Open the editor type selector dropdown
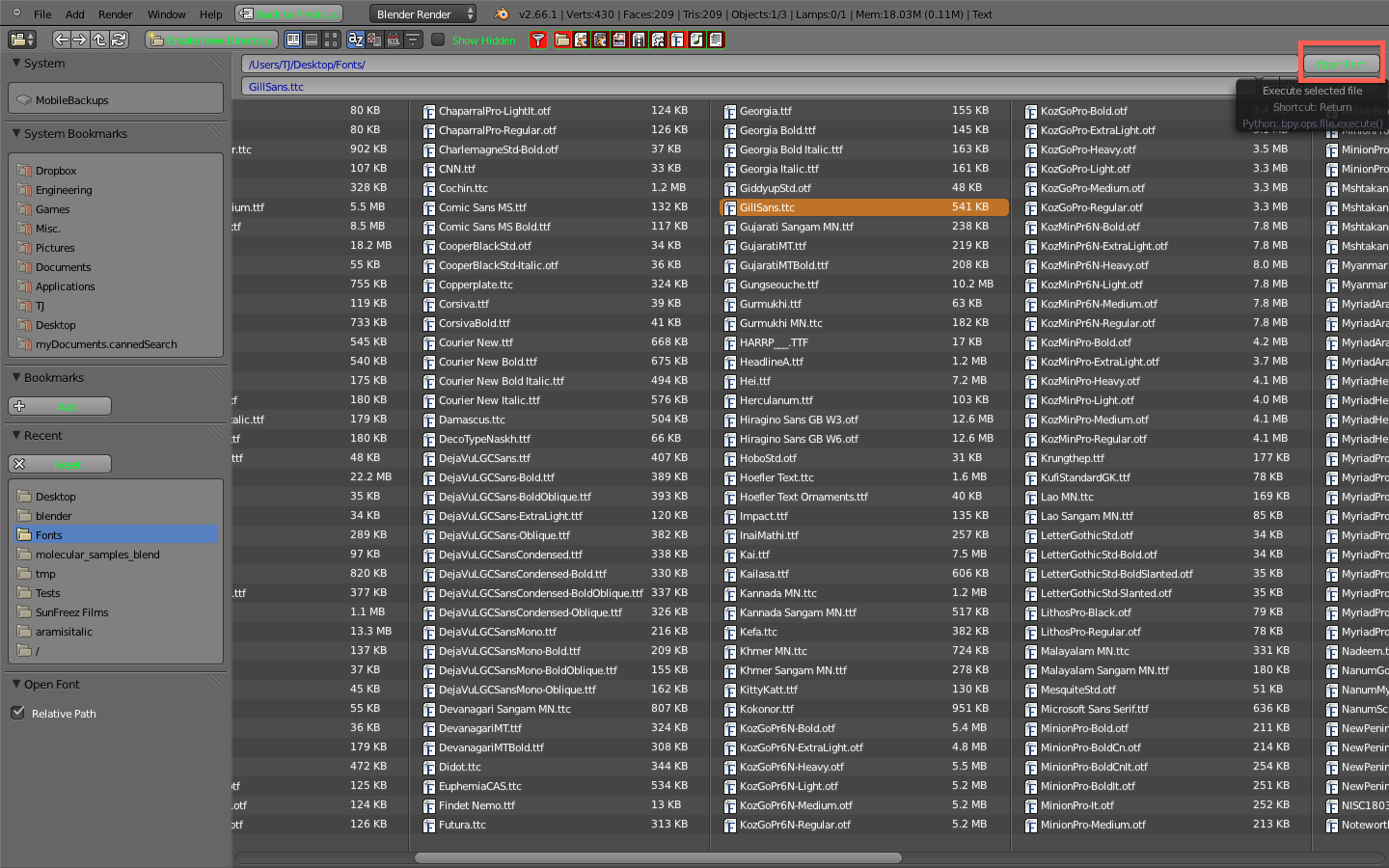 [22, 40]
